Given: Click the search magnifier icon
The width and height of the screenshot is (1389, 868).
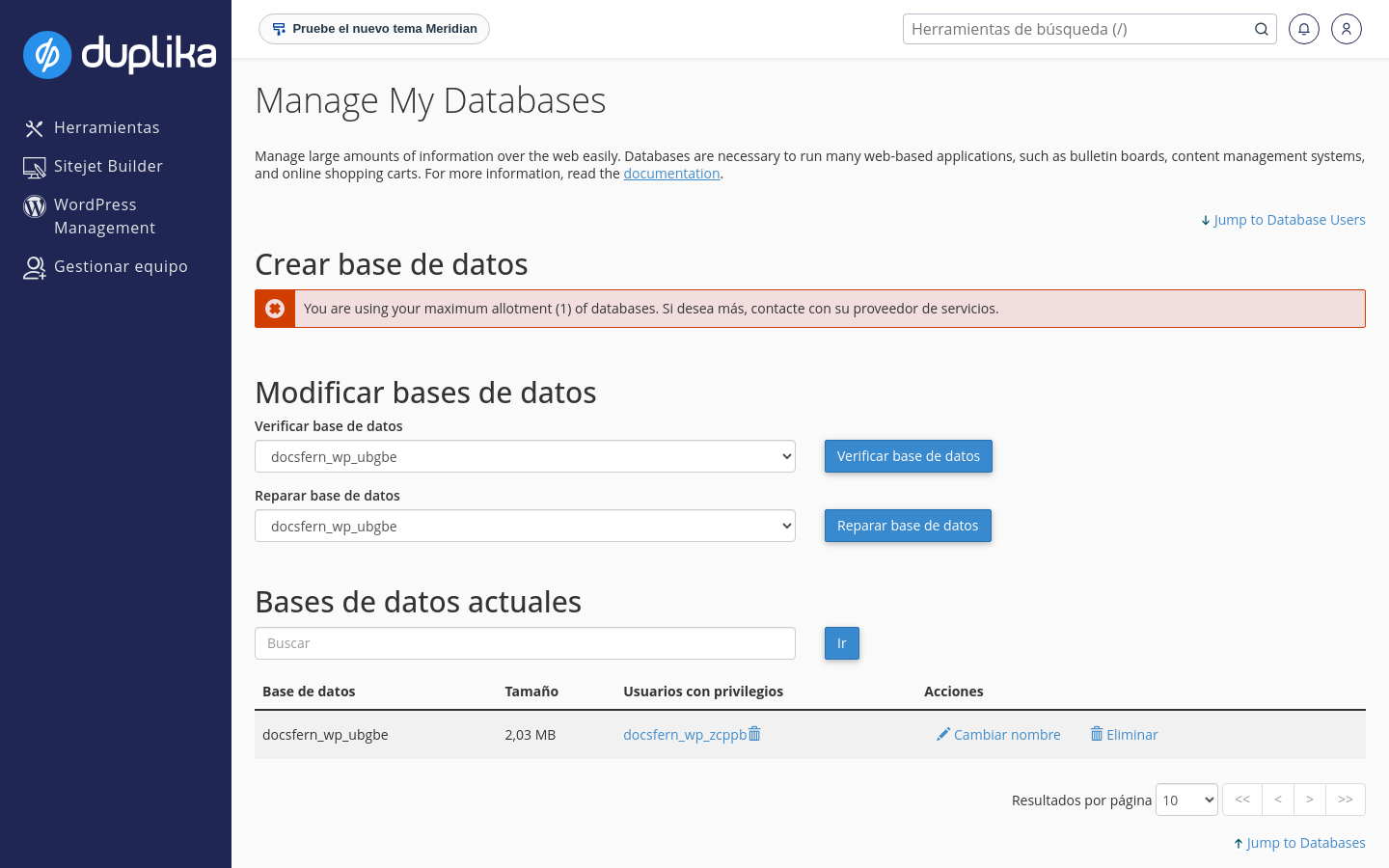Looking at the screenshot, I should (x=1261, y=29).
